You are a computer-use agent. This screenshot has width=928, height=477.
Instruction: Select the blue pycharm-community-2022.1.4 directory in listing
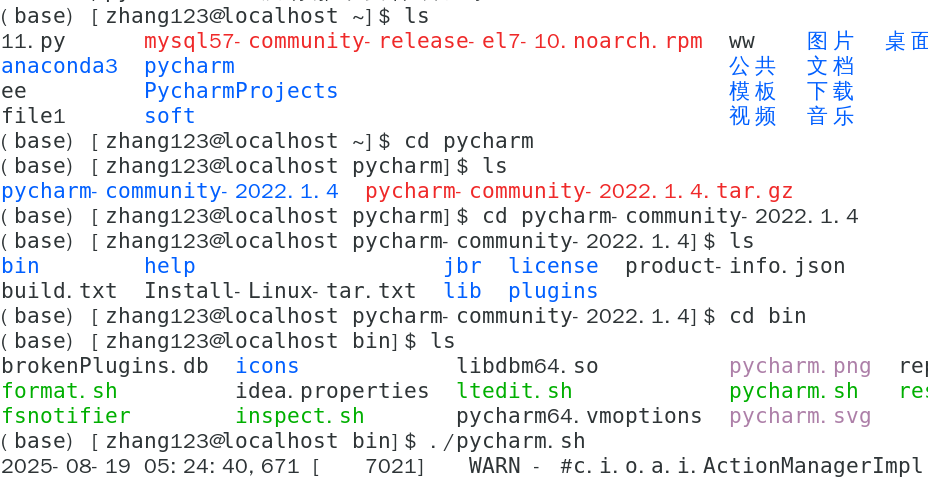click(170, 191)
